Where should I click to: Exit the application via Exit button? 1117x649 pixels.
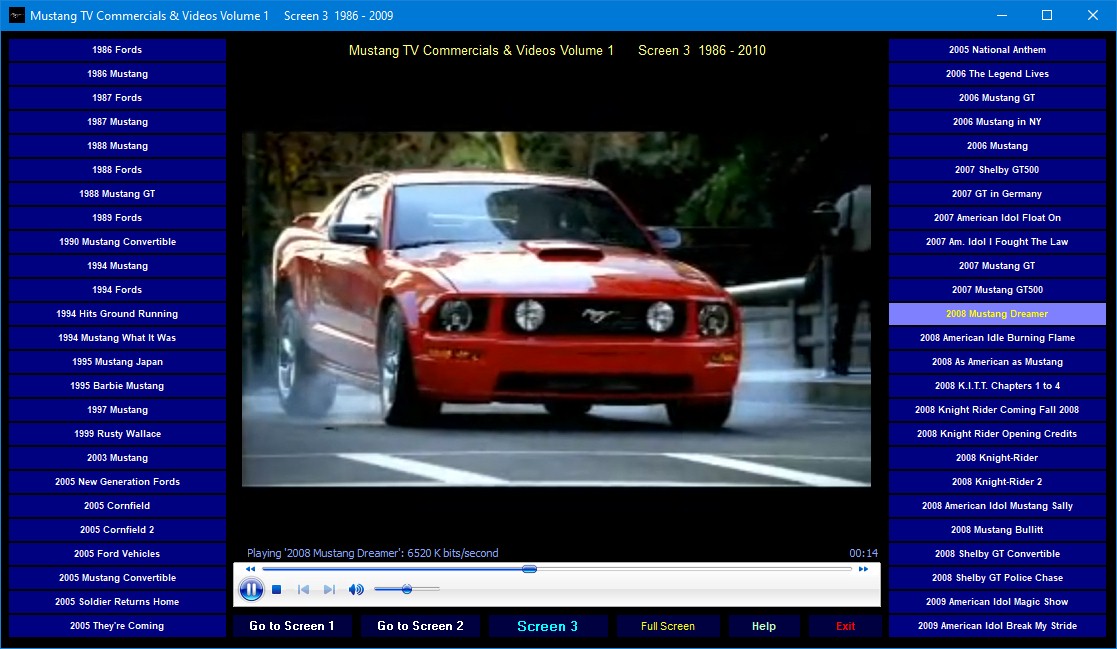(846, 626)
